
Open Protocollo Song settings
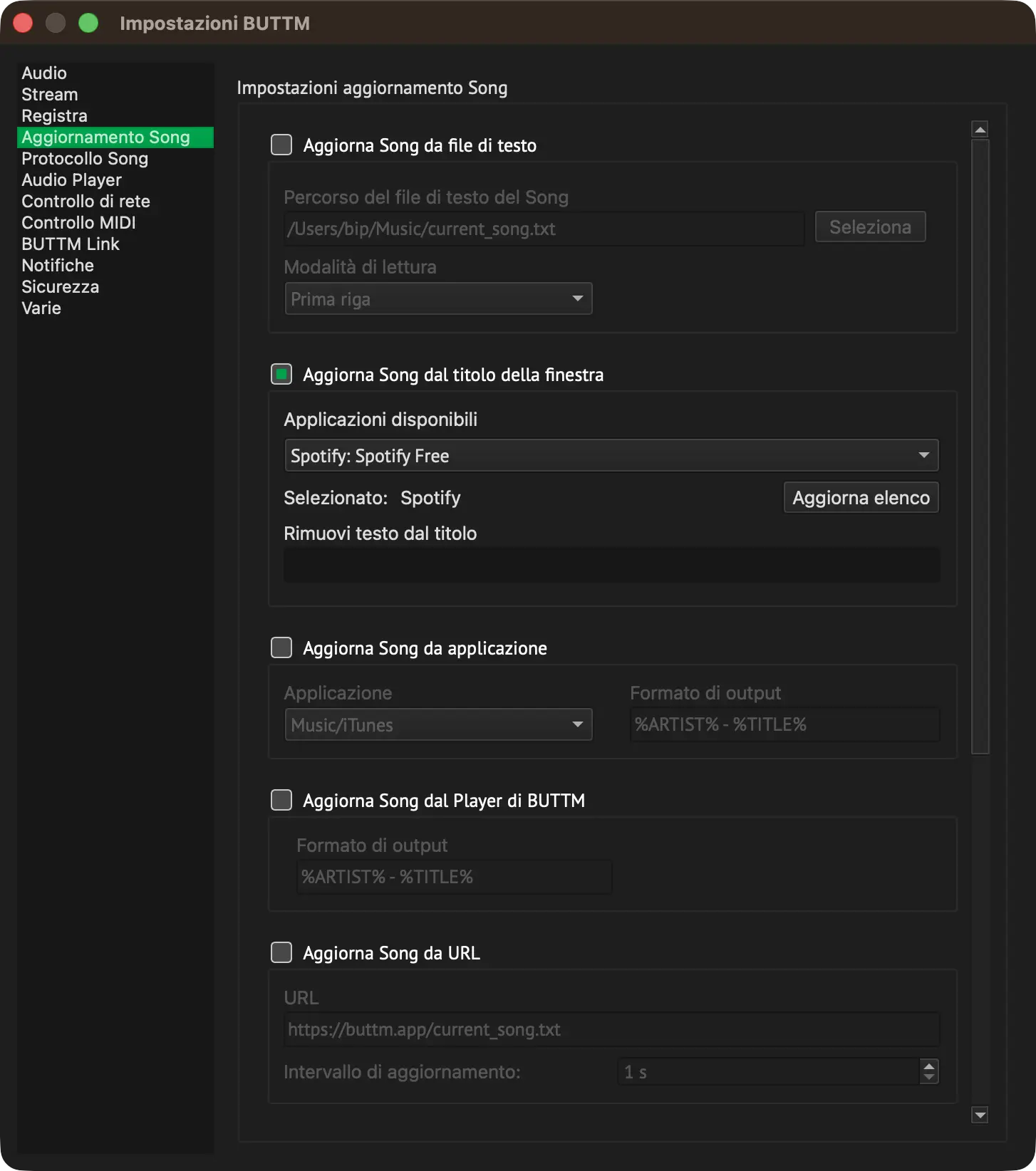point(115,159)
